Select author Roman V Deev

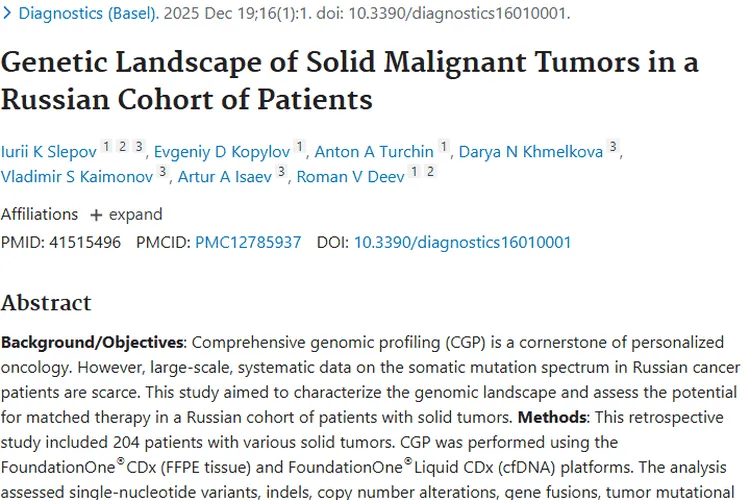pos(350,177)
